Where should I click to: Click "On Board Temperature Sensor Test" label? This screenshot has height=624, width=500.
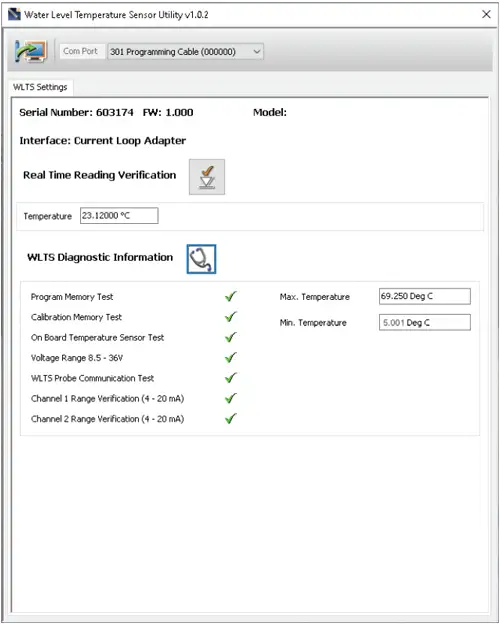coord(98,337)
